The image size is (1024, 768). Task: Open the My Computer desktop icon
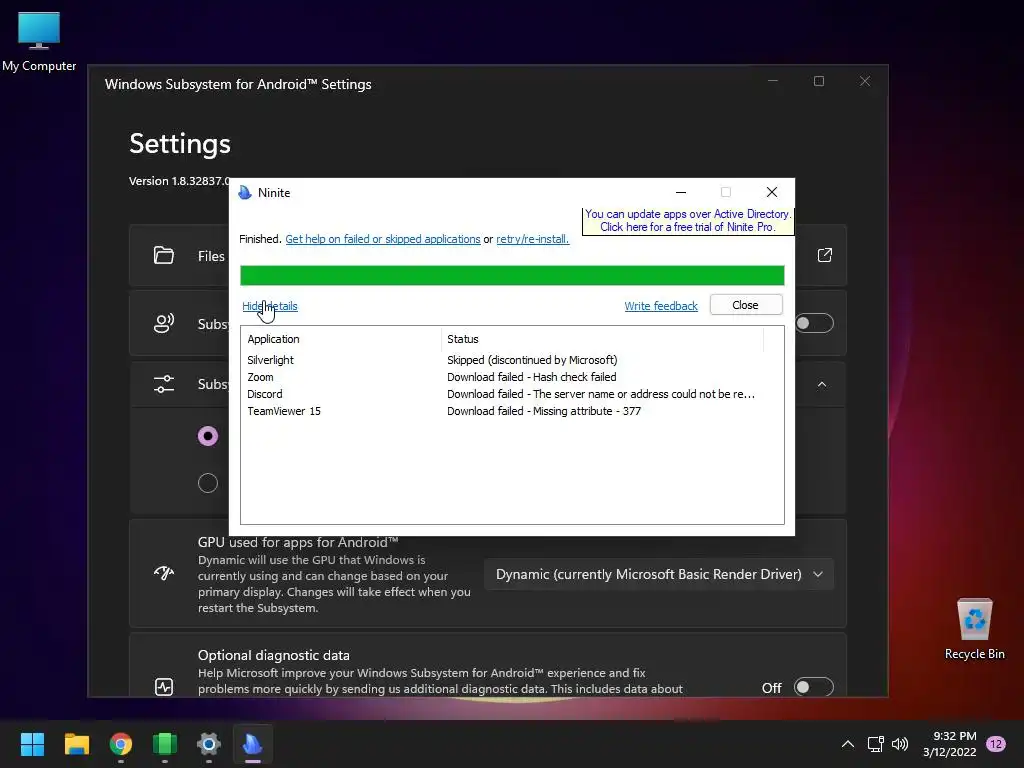(x=39, y=41)
